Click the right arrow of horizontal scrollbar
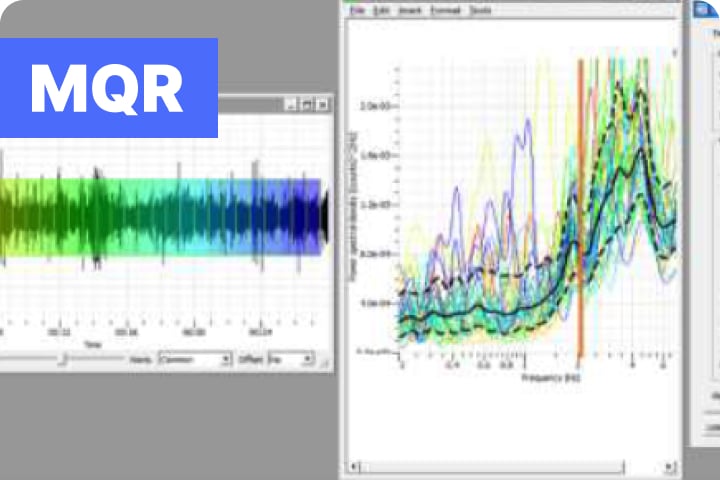Screen dimensions: 720x480 pyautogui.click(x=669, y=467)
